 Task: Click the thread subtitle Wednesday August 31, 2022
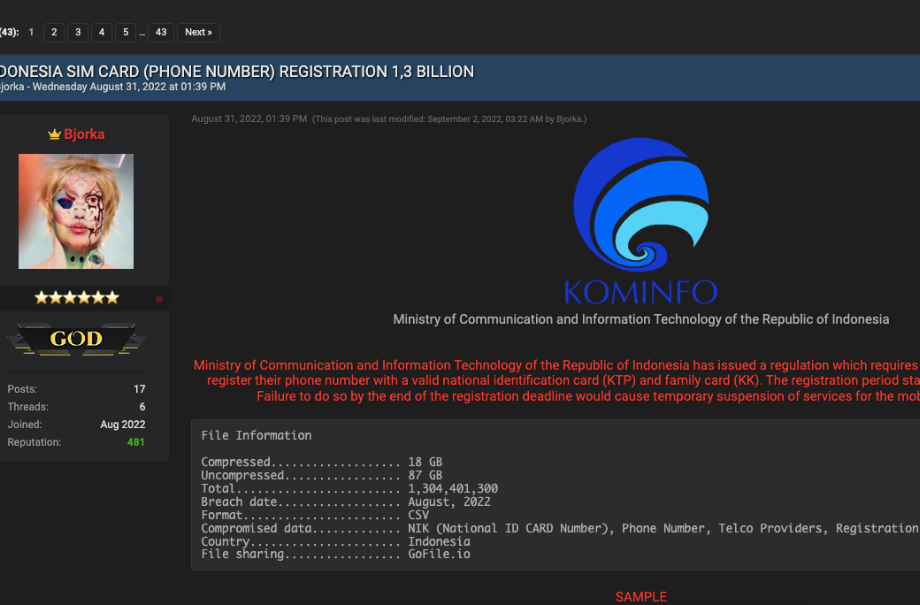(129, 87)
